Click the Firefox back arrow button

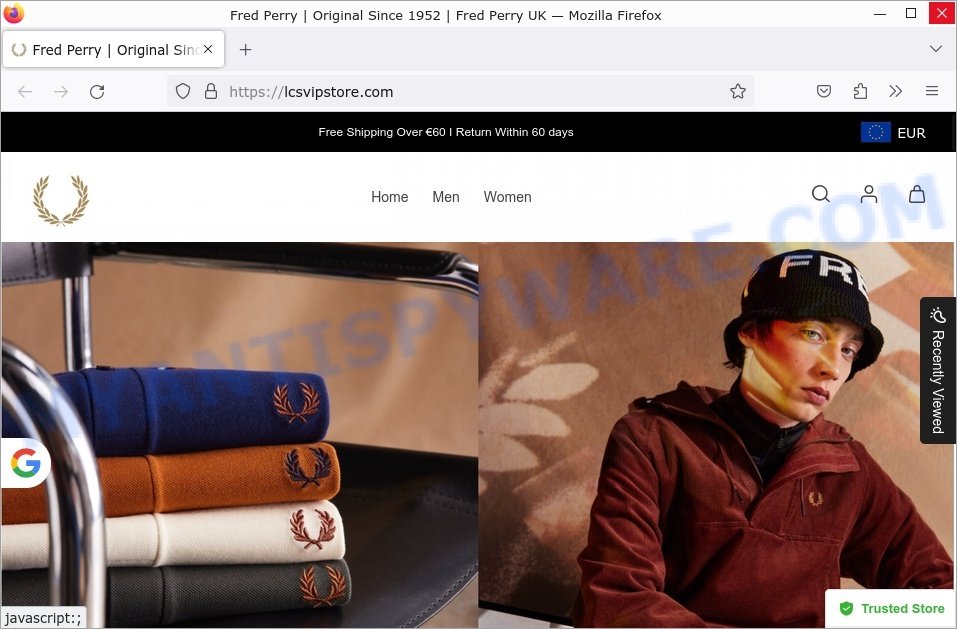click(25, 92)
